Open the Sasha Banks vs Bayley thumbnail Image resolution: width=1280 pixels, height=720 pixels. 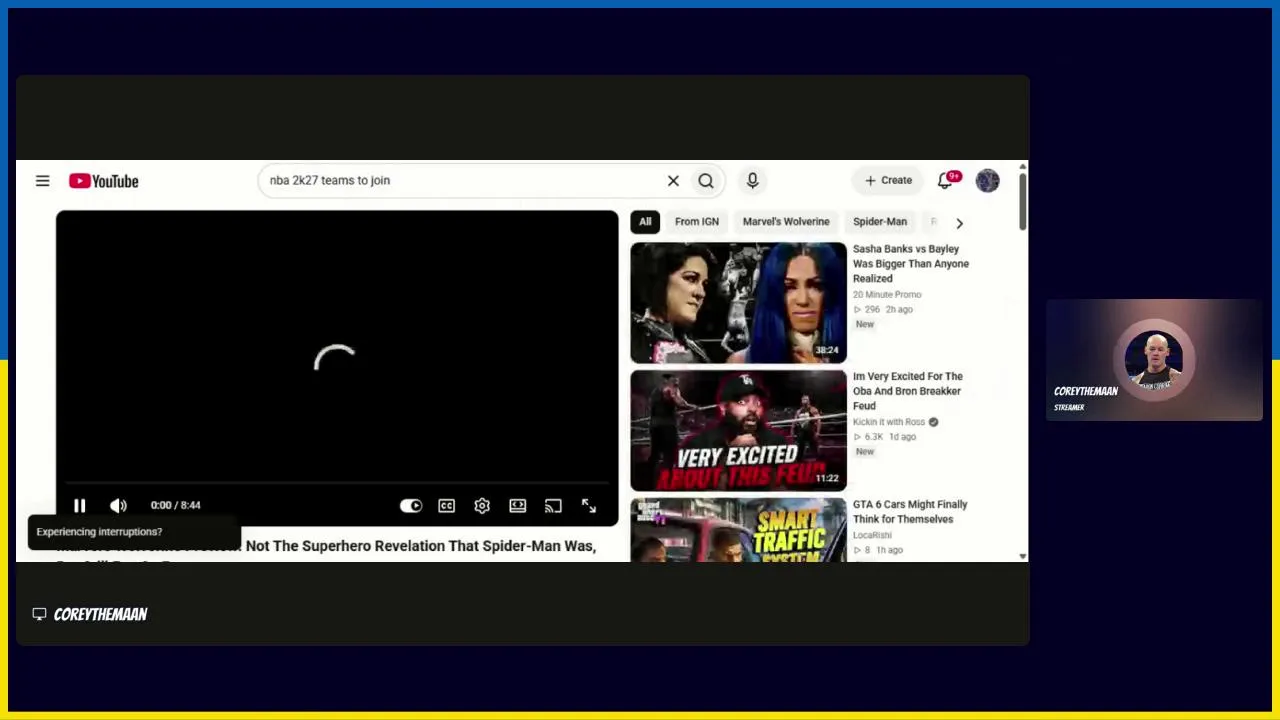click(738, 303)
